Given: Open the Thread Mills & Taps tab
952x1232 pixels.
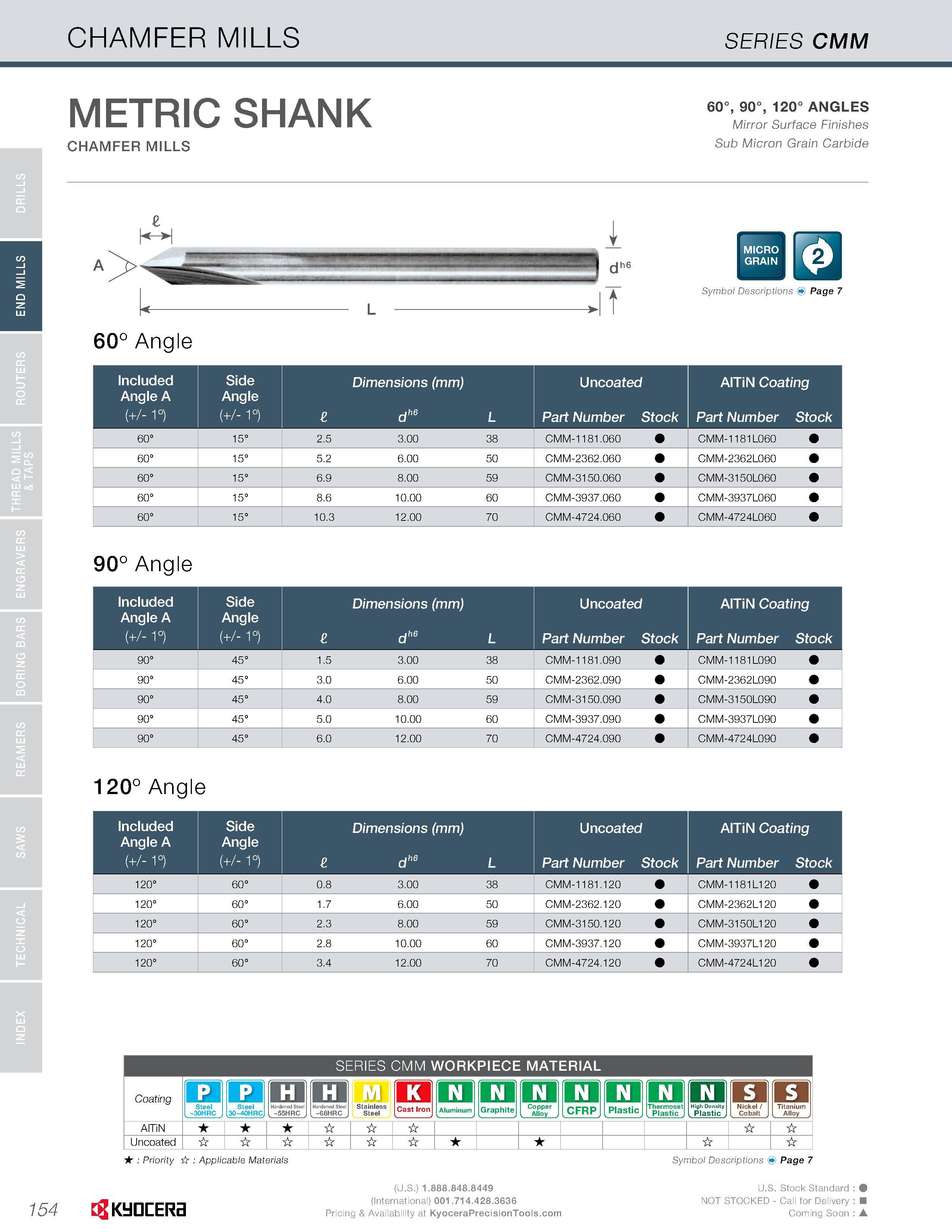Looking at the screenshot, I should (x=21, y=471).
